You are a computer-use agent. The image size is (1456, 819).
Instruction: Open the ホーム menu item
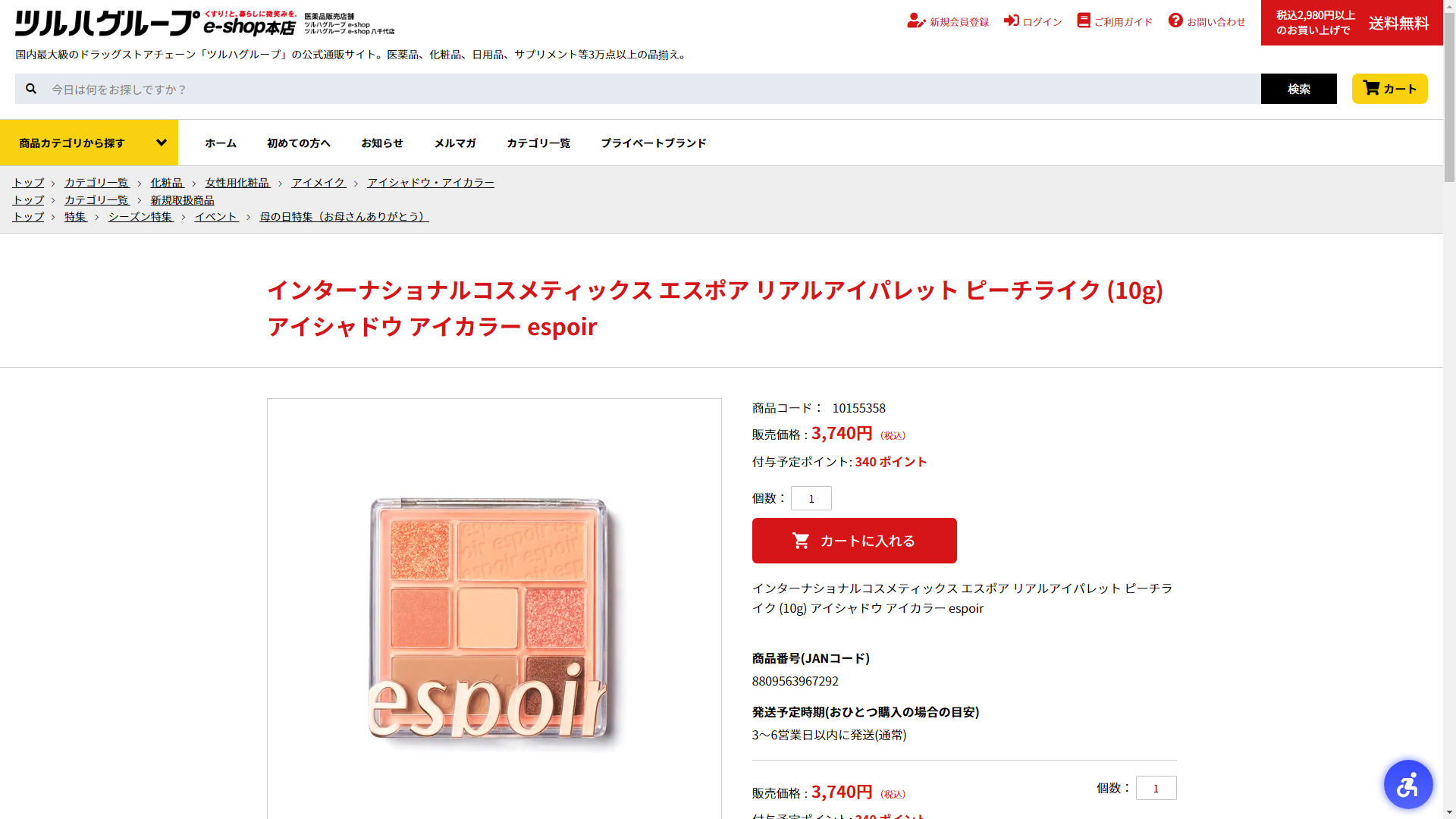[221, 143]
